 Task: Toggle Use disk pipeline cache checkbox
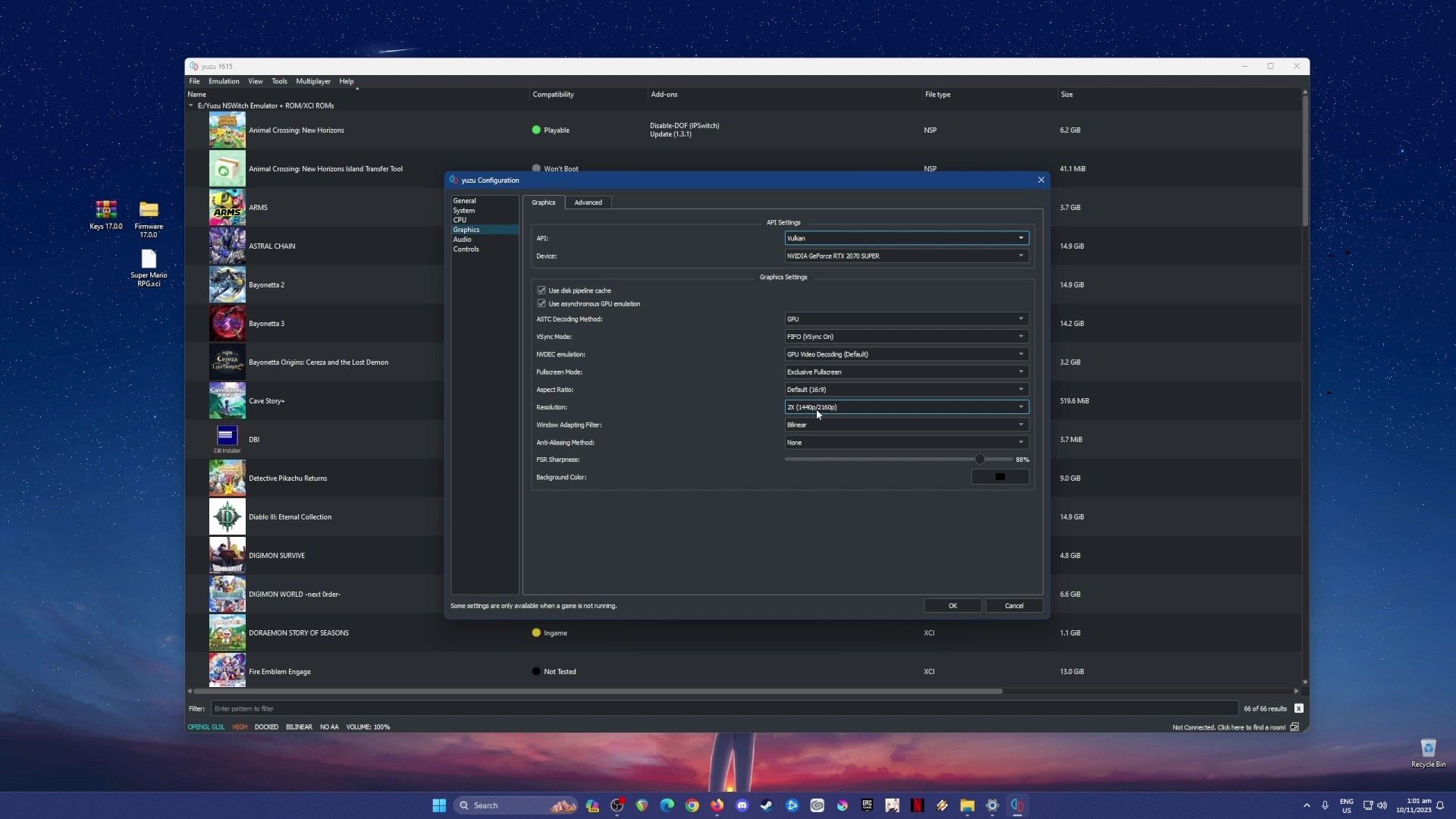point(541,290)
